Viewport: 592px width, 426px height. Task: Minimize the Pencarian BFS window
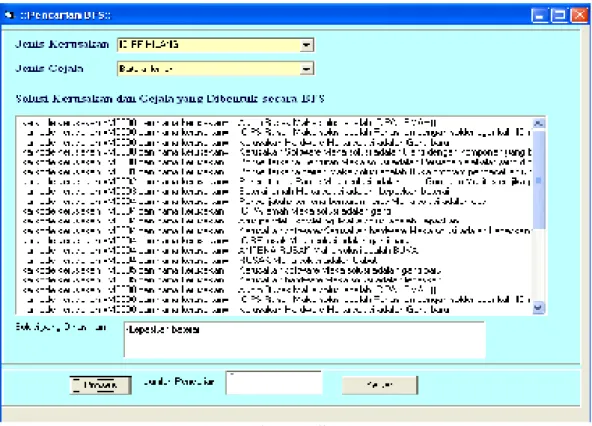(539, 15)
